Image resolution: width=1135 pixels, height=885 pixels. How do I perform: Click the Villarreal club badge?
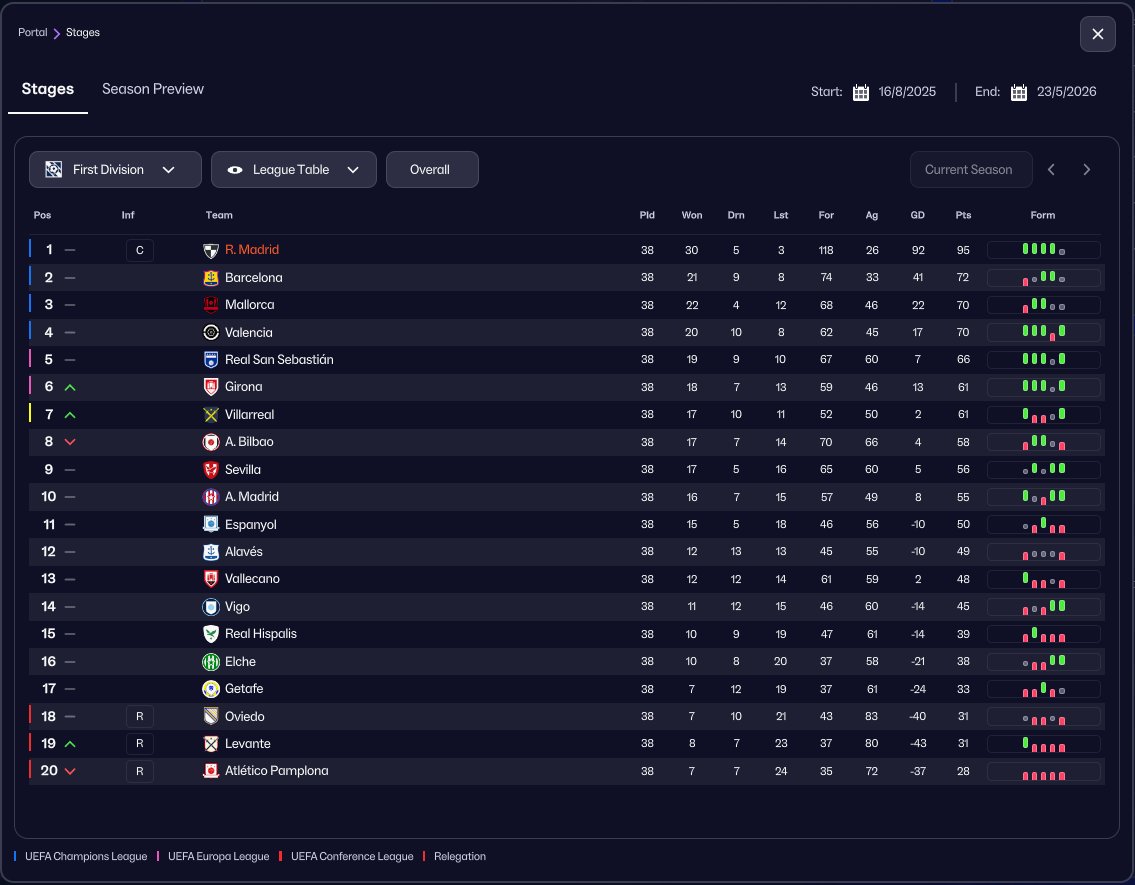coord(211,415)
